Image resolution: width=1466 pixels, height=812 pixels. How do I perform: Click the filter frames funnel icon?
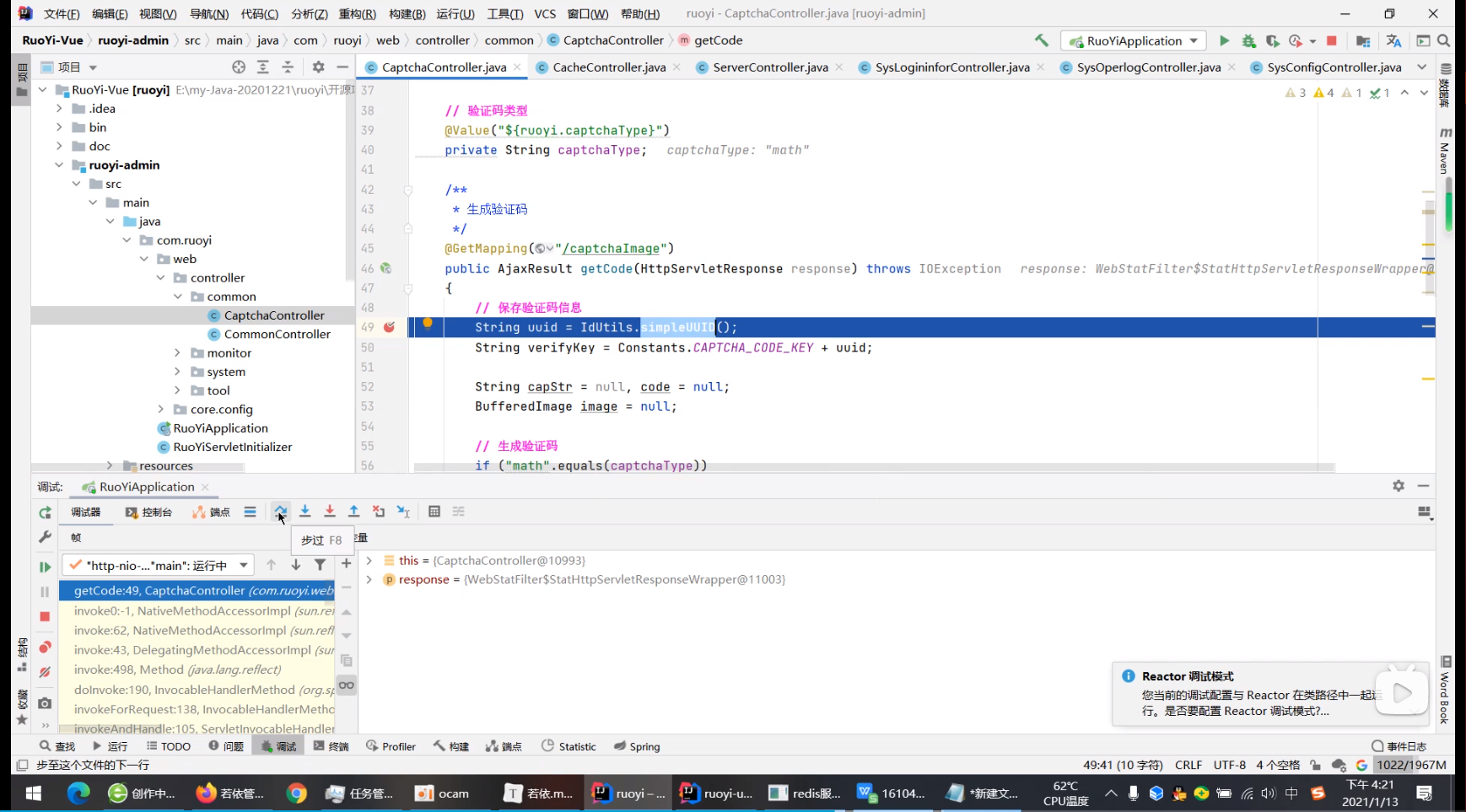[x=321, y=564]
